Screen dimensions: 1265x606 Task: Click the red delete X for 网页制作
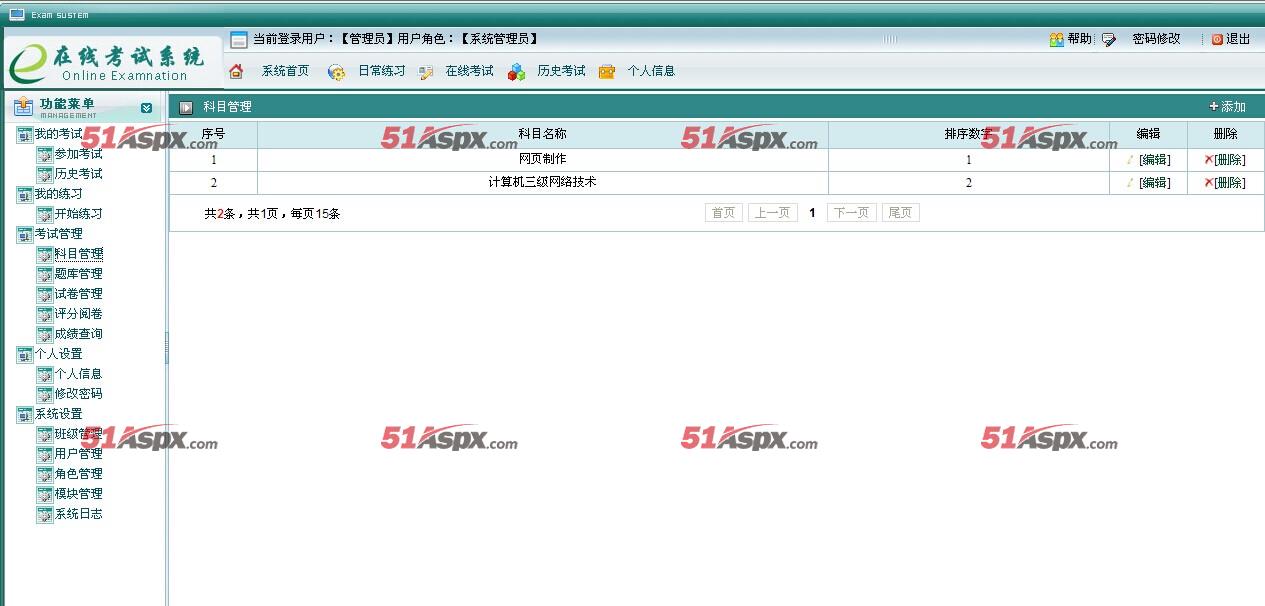coord(1208,159)
